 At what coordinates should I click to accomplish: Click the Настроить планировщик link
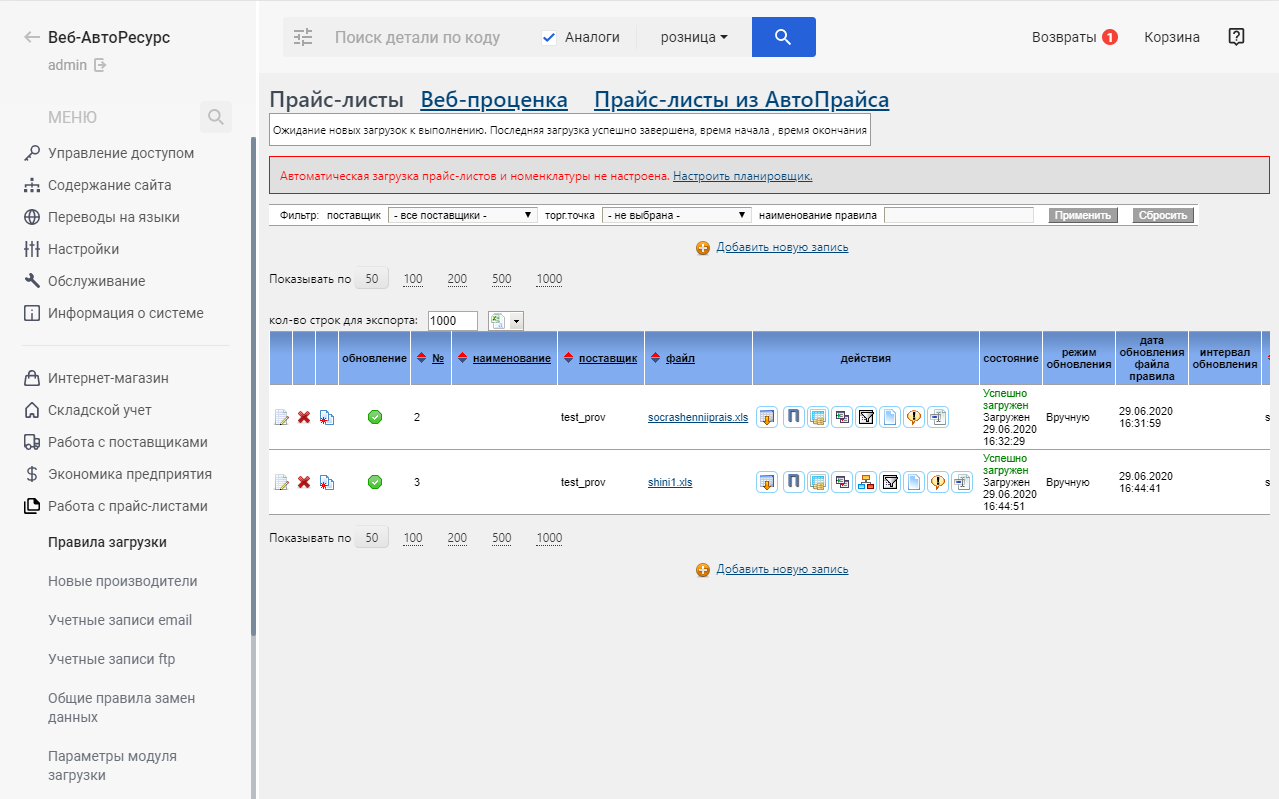(742, 176)
